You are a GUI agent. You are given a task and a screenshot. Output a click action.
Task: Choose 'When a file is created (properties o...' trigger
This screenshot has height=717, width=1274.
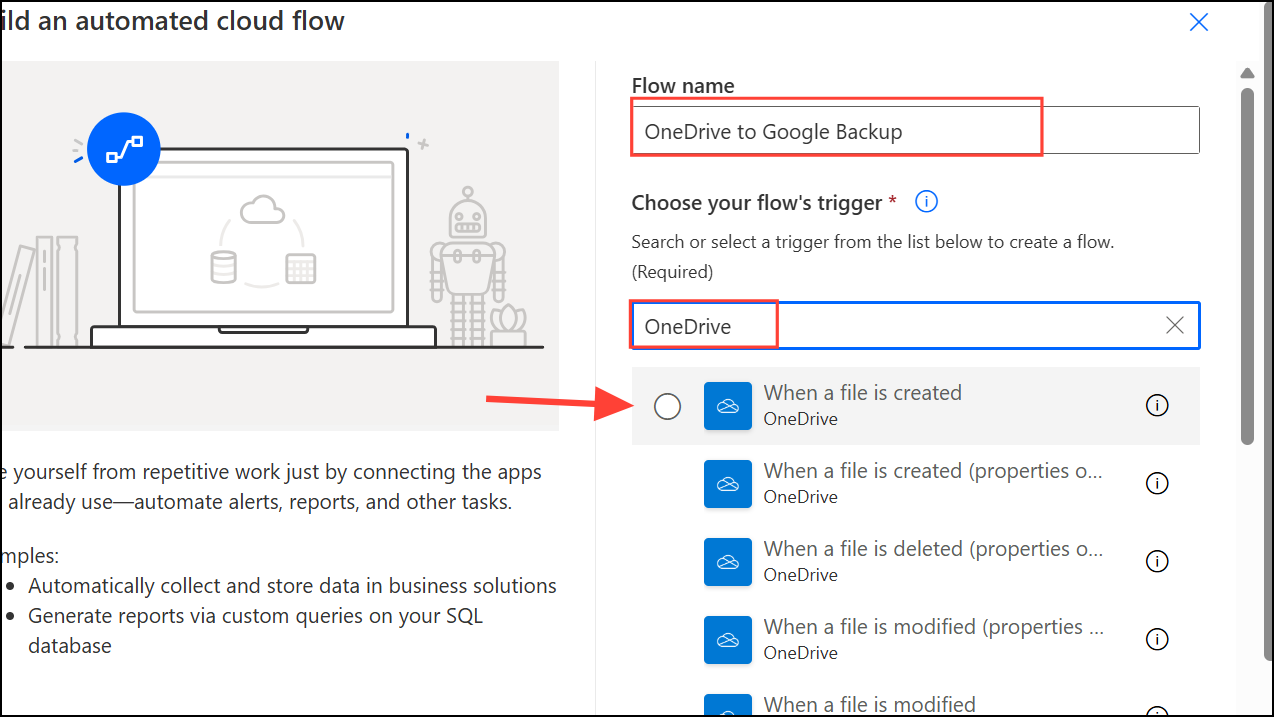coord(916,484)
